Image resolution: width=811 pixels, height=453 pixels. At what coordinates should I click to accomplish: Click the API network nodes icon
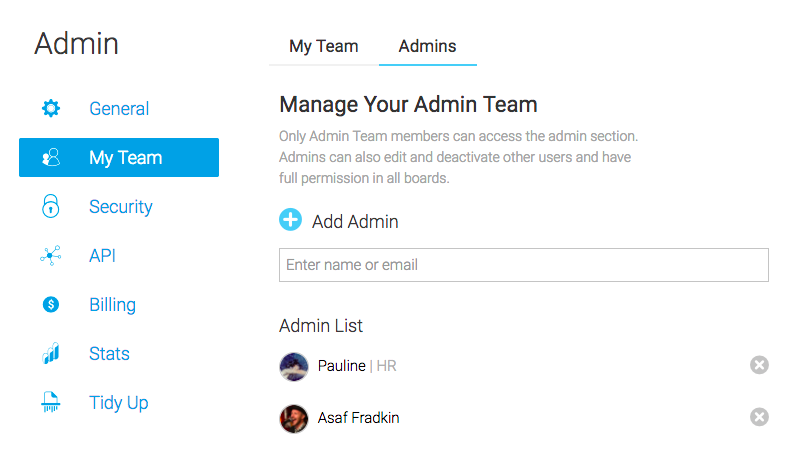51,255
